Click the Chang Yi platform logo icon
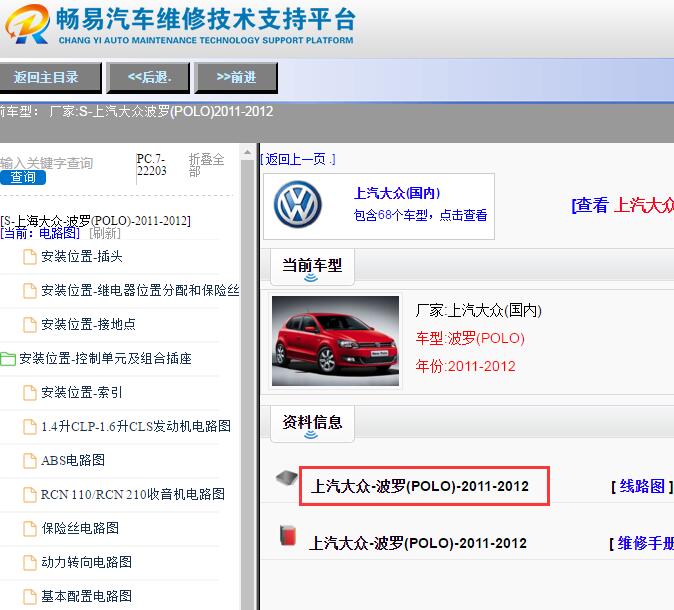Image resolution: width=674 pixels, height=610 pixels. coord(28,24)
